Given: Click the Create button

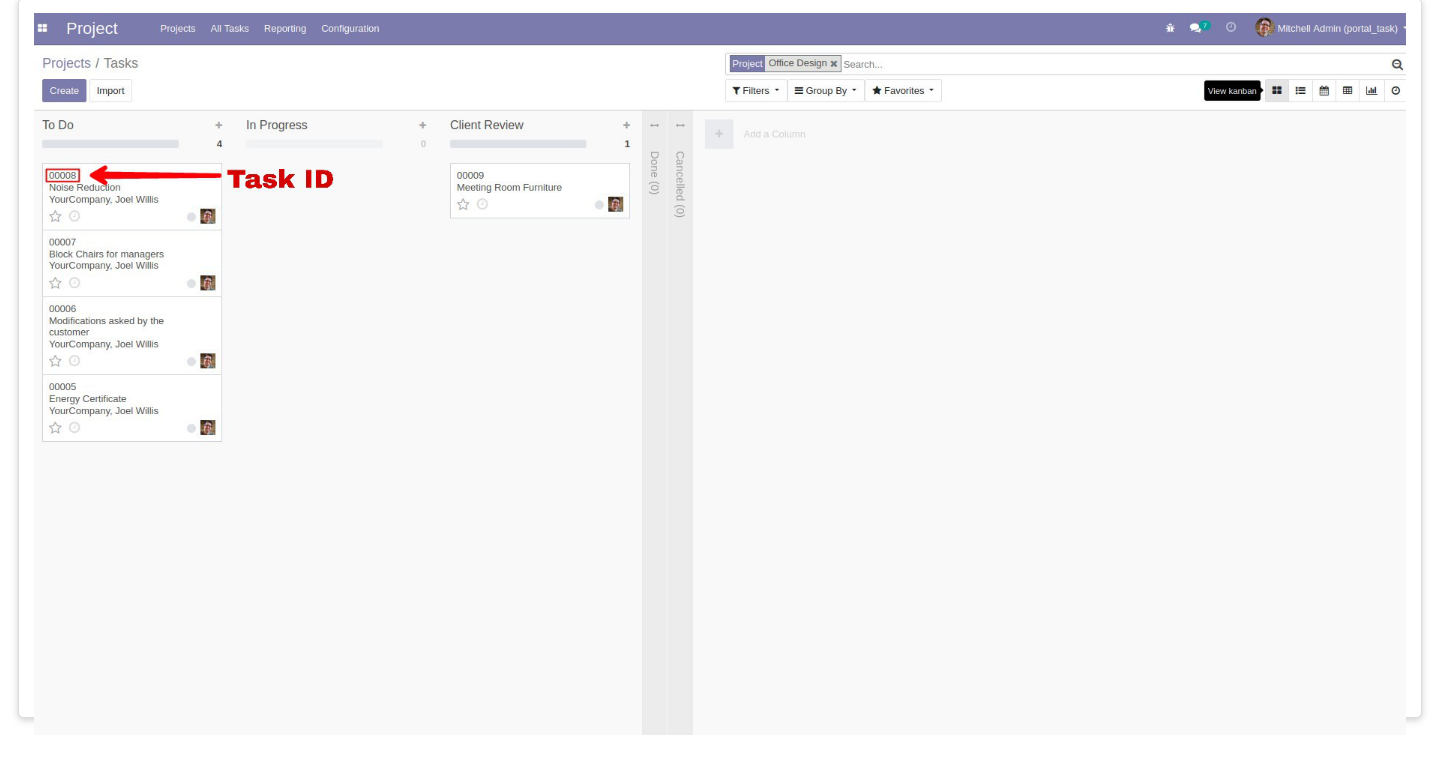Looking at the screenshot, I should 64,91.
